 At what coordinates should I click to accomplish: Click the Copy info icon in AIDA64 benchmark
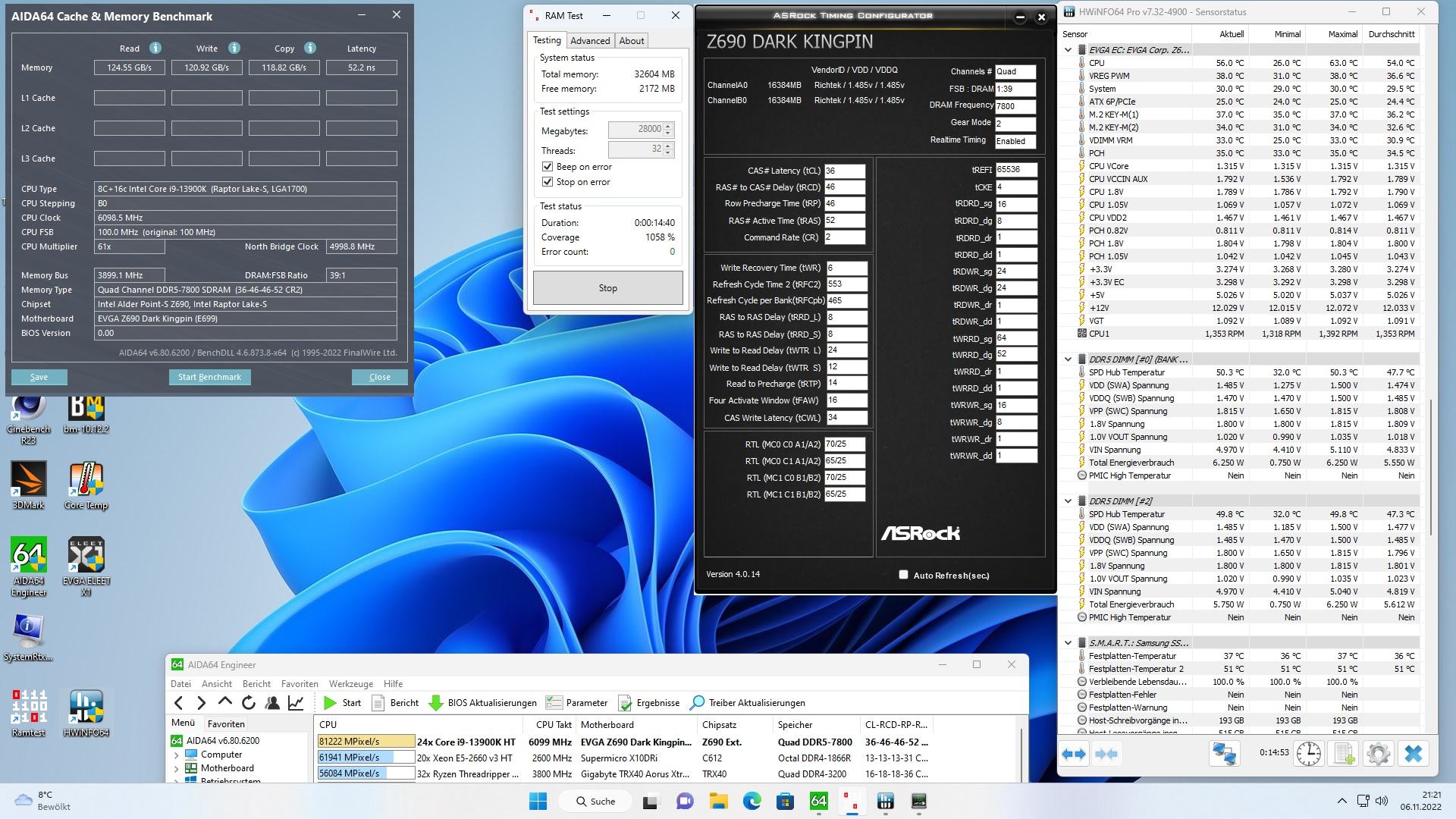click(310, 48)
